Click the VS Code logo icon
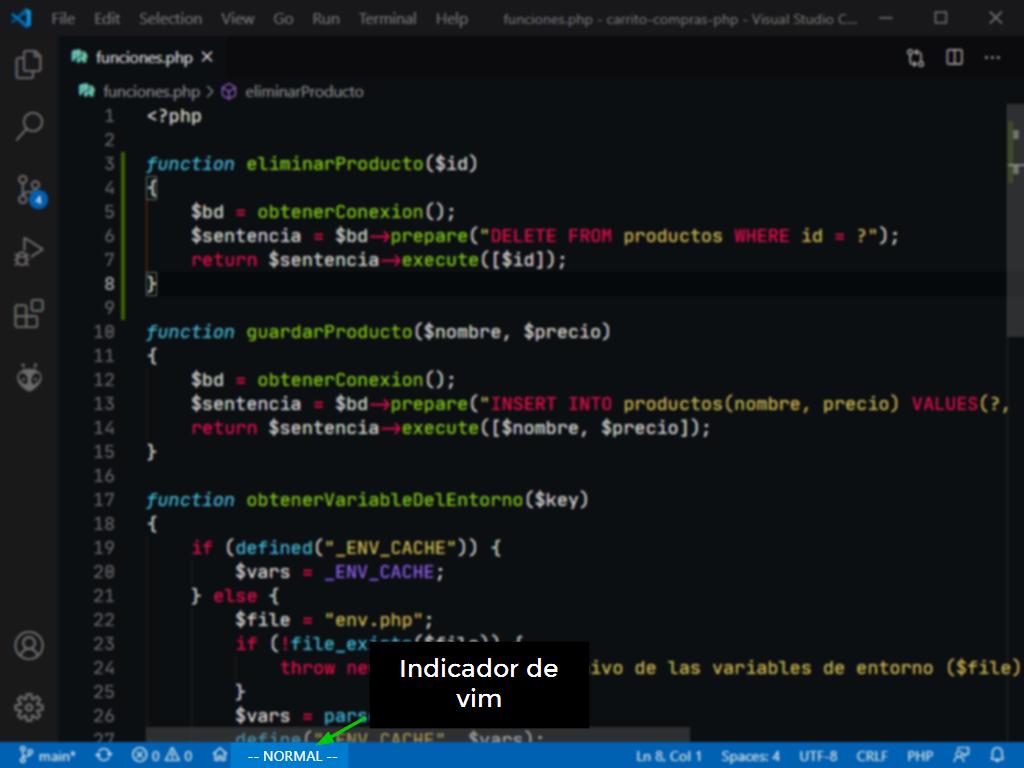 click(22, 18)
